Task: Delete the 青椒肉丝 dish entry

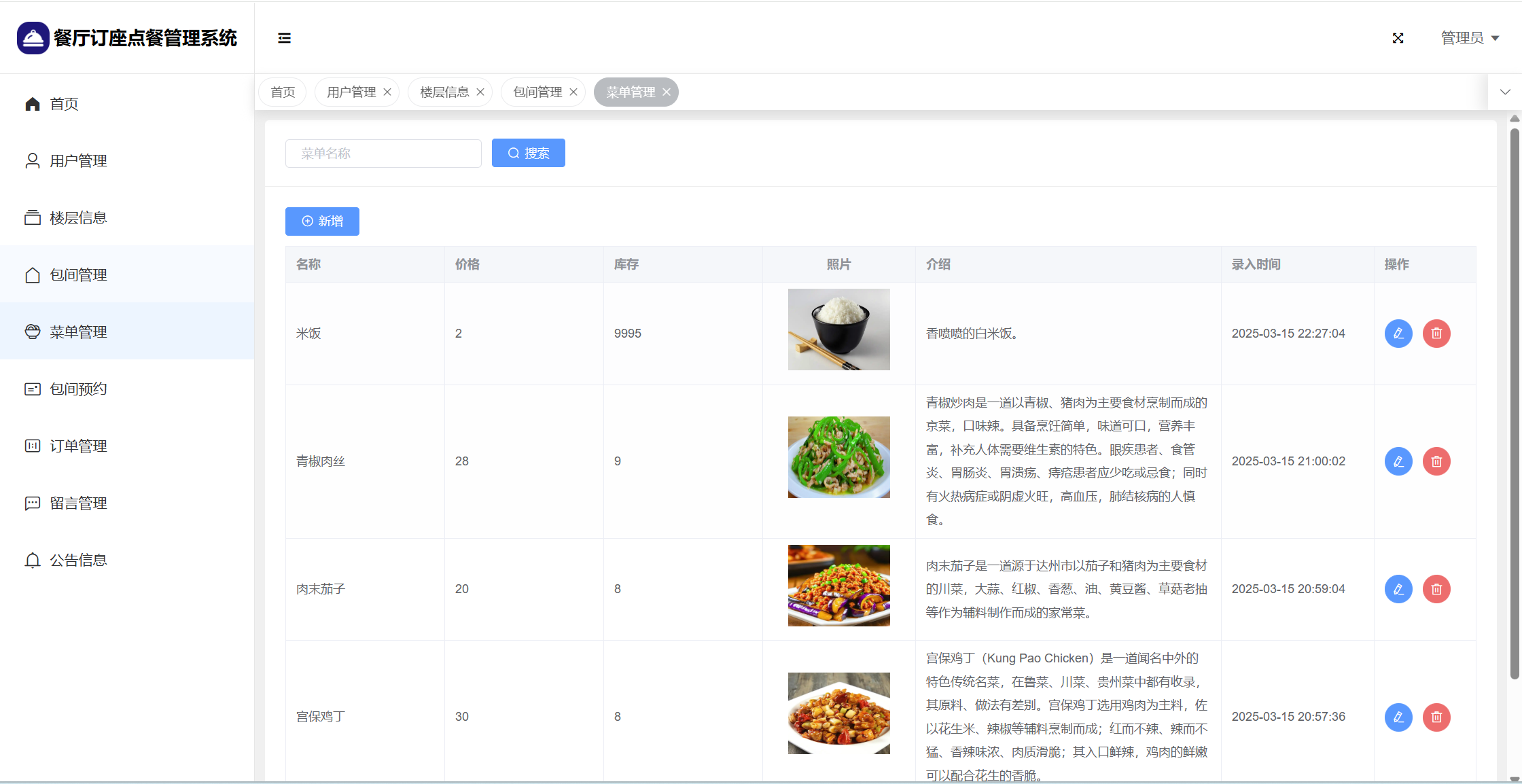Action: coord(1436,461)
